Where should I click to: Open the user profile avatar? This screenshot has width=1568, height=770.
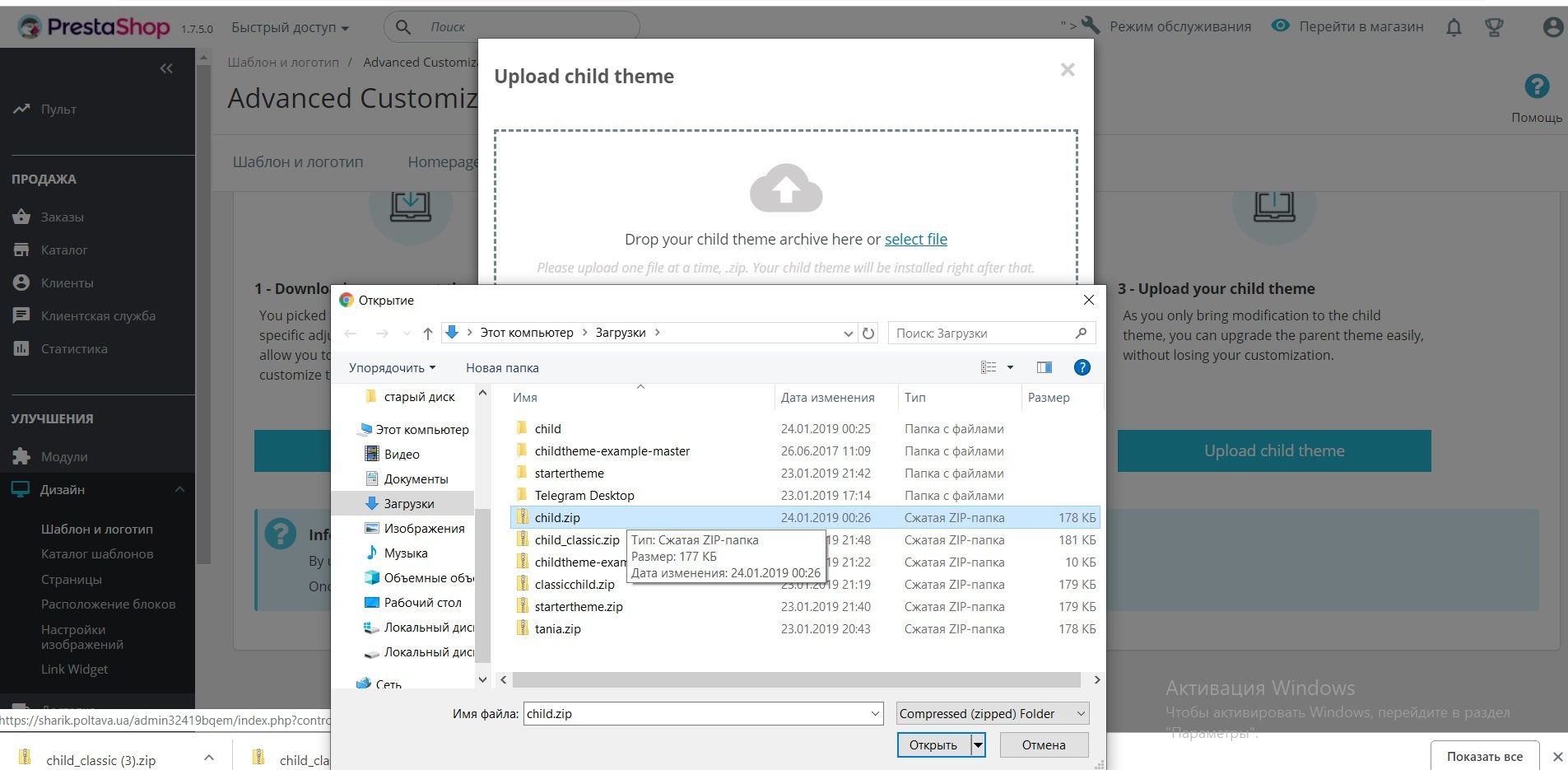[1552, 27]
